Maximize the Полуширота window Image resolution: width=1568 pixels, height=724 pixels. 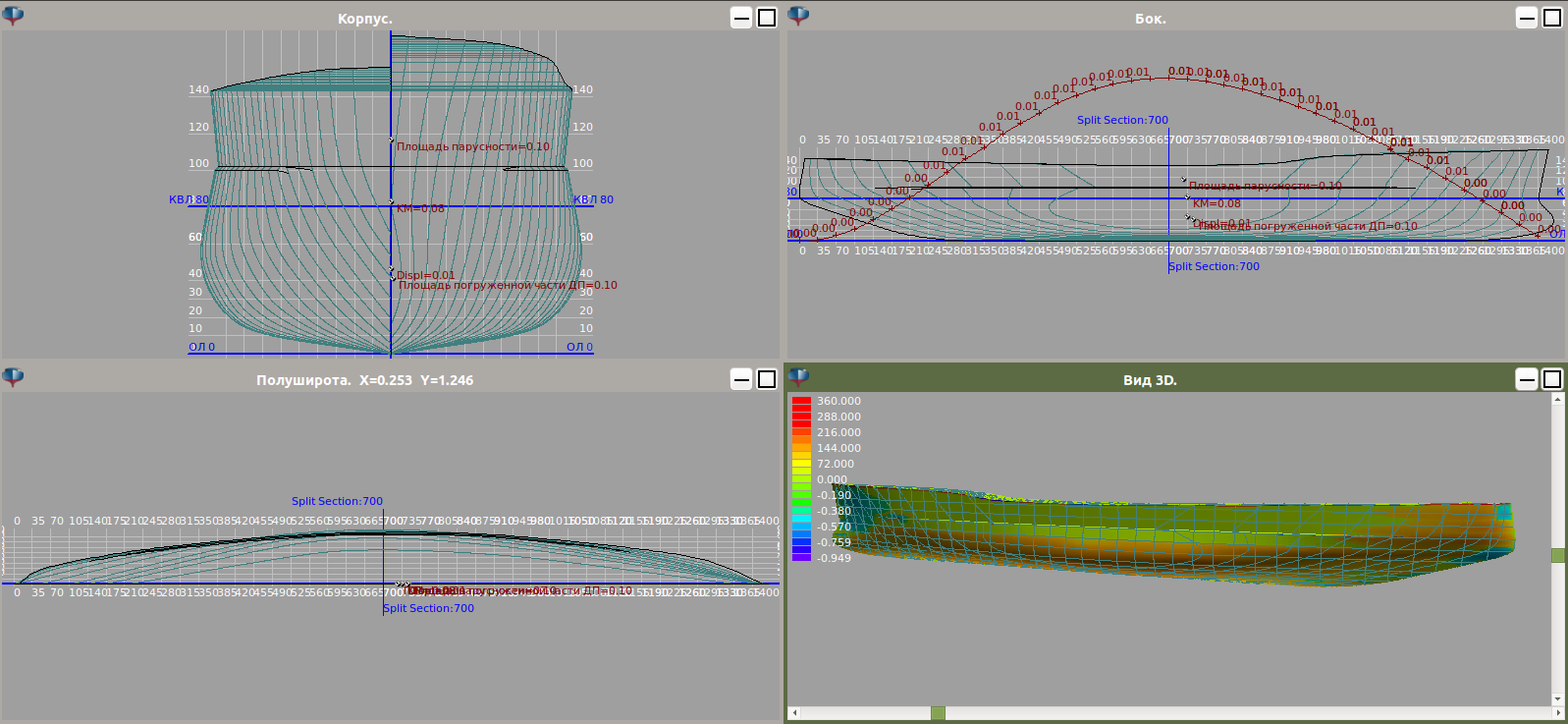767,379
